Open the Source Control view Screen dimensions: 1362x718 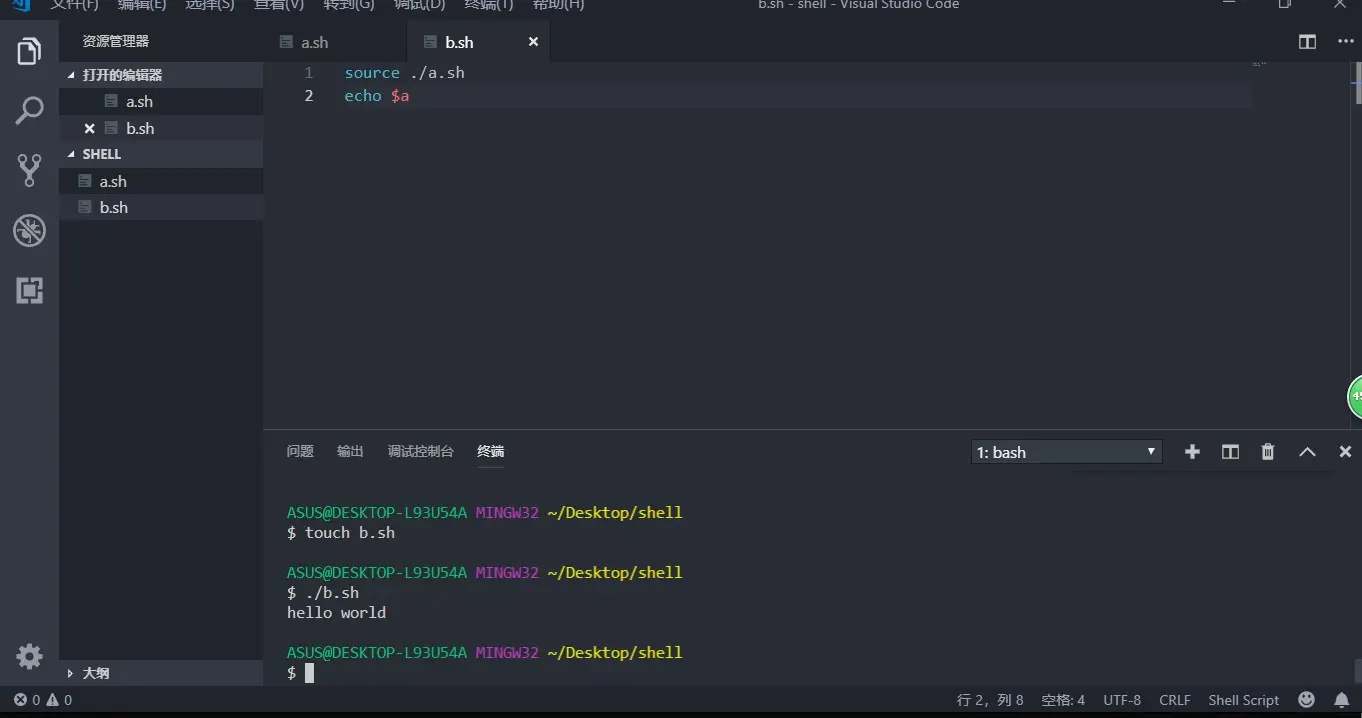(29, 170)
